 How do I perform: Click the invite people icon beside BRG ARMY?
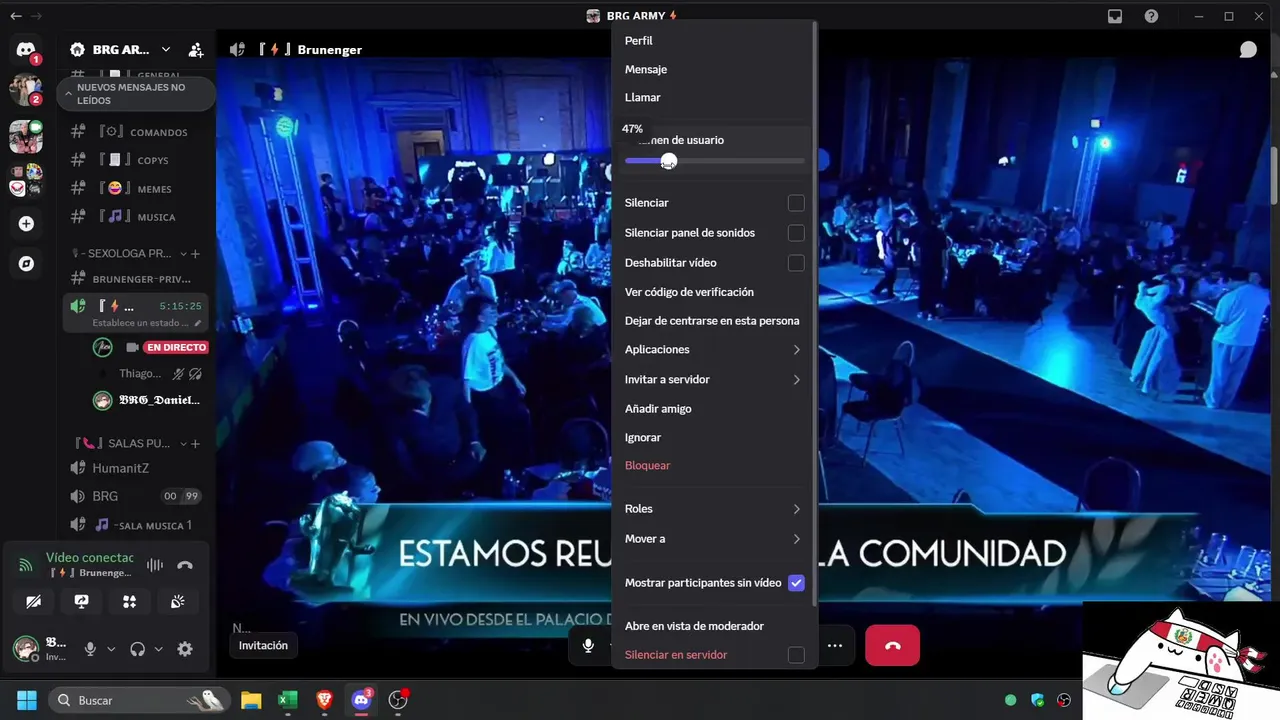pyautogui.click(x=196, y=49)
